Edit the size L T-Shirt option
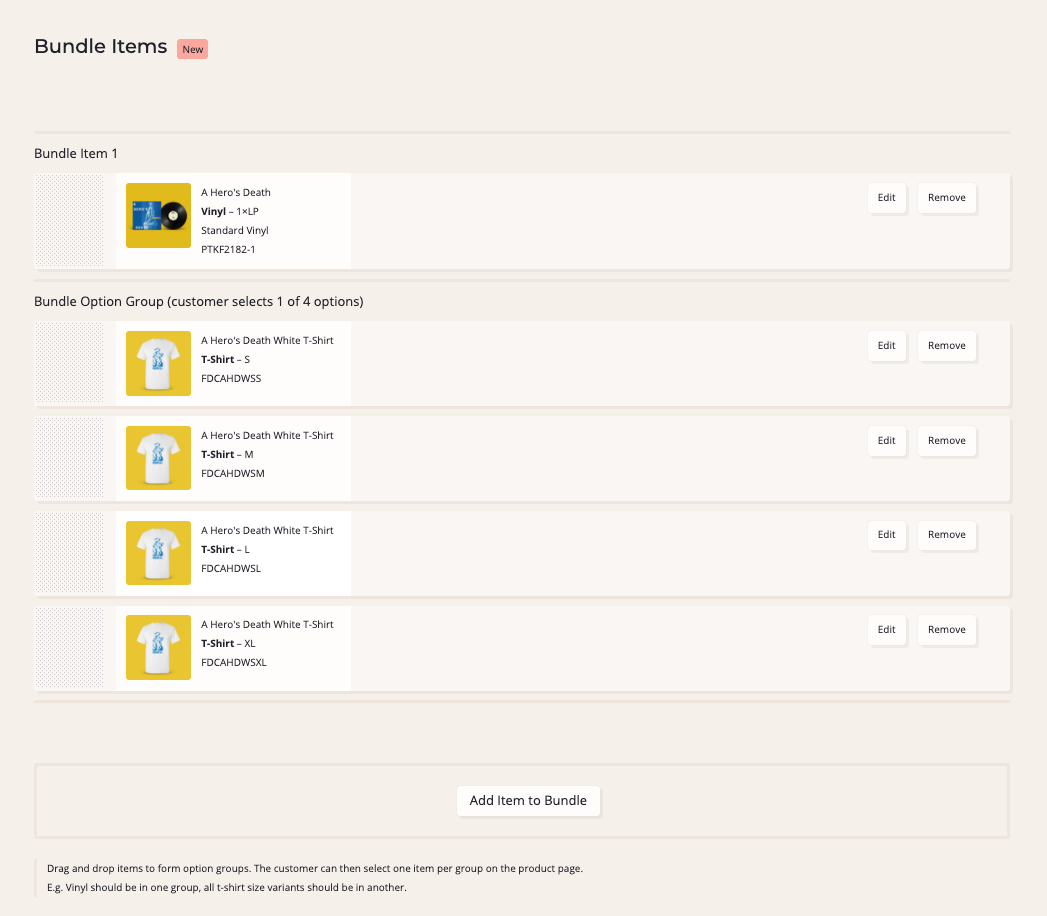The height and width of the screenshot is (916, 1047). (886, 535)
